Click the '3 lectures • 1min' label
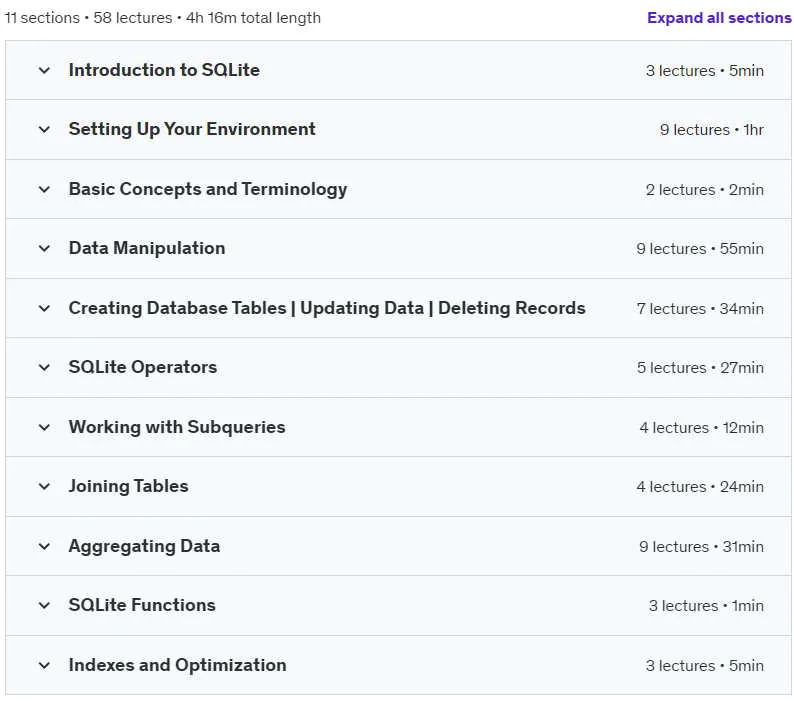This screenshot has width=794, height=701. 706,606
